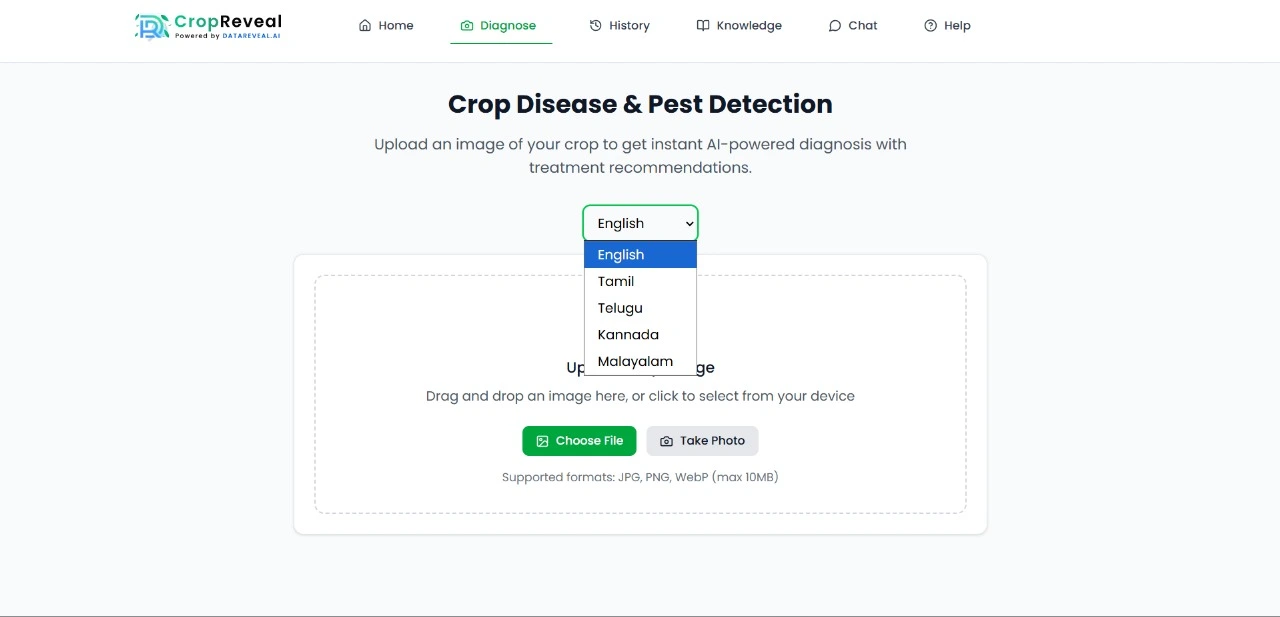Click the image icon on Choose File
Image resolution: width=1280 pixels, height=617 pixels.
[x=542, y=440]
